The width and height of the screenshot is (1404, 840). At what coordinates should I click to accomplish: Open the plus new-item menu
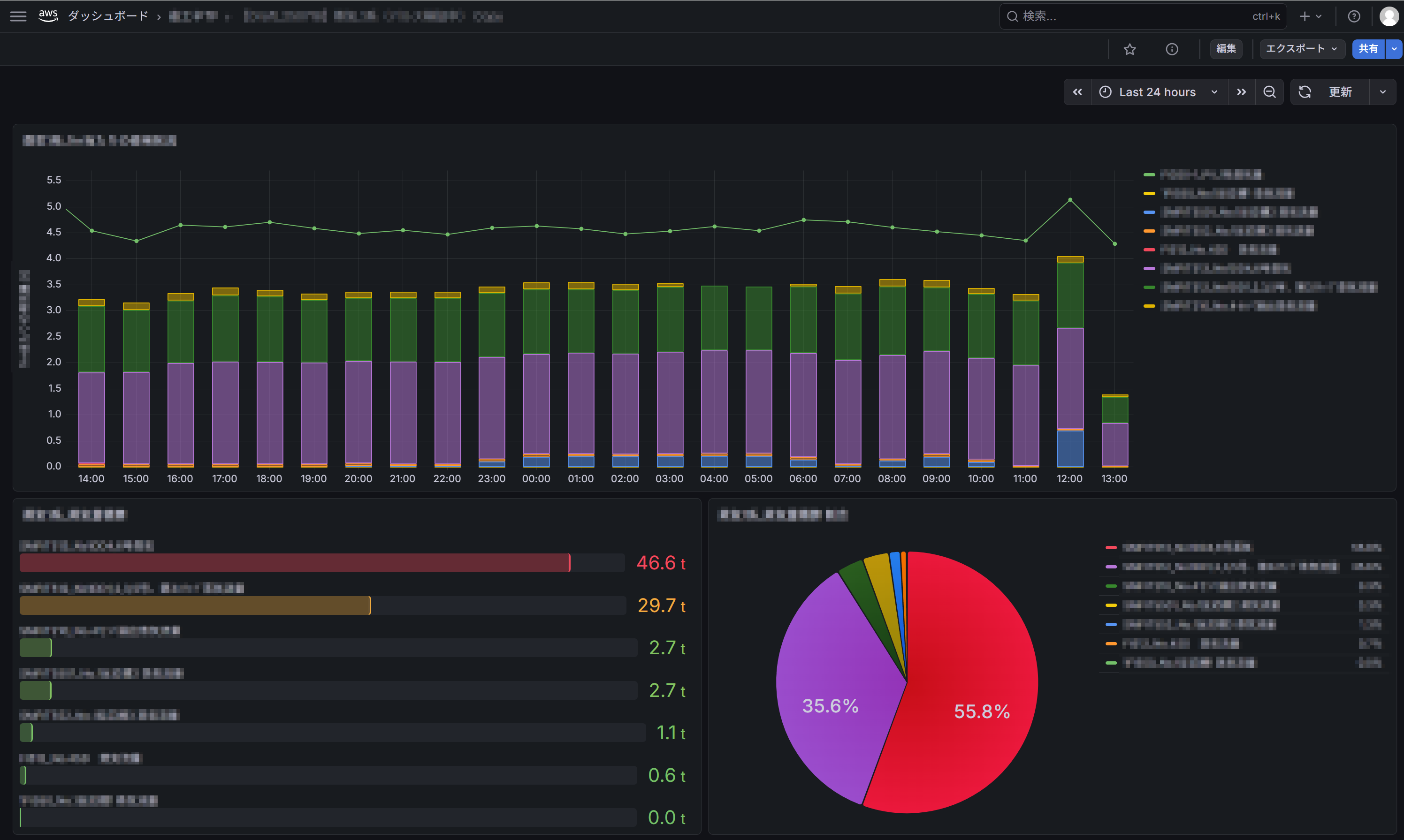[1311, 16]
